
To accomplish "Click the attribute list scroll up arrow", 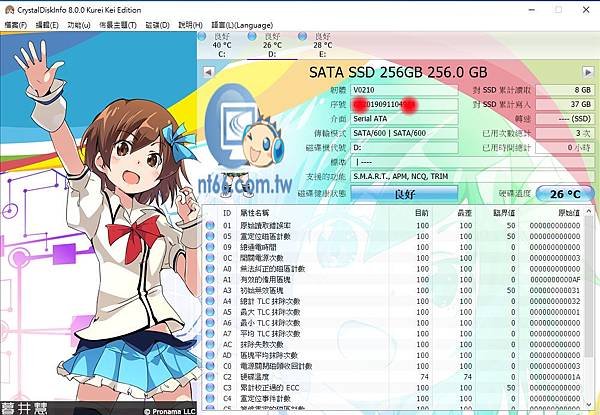I will (589, 211).
